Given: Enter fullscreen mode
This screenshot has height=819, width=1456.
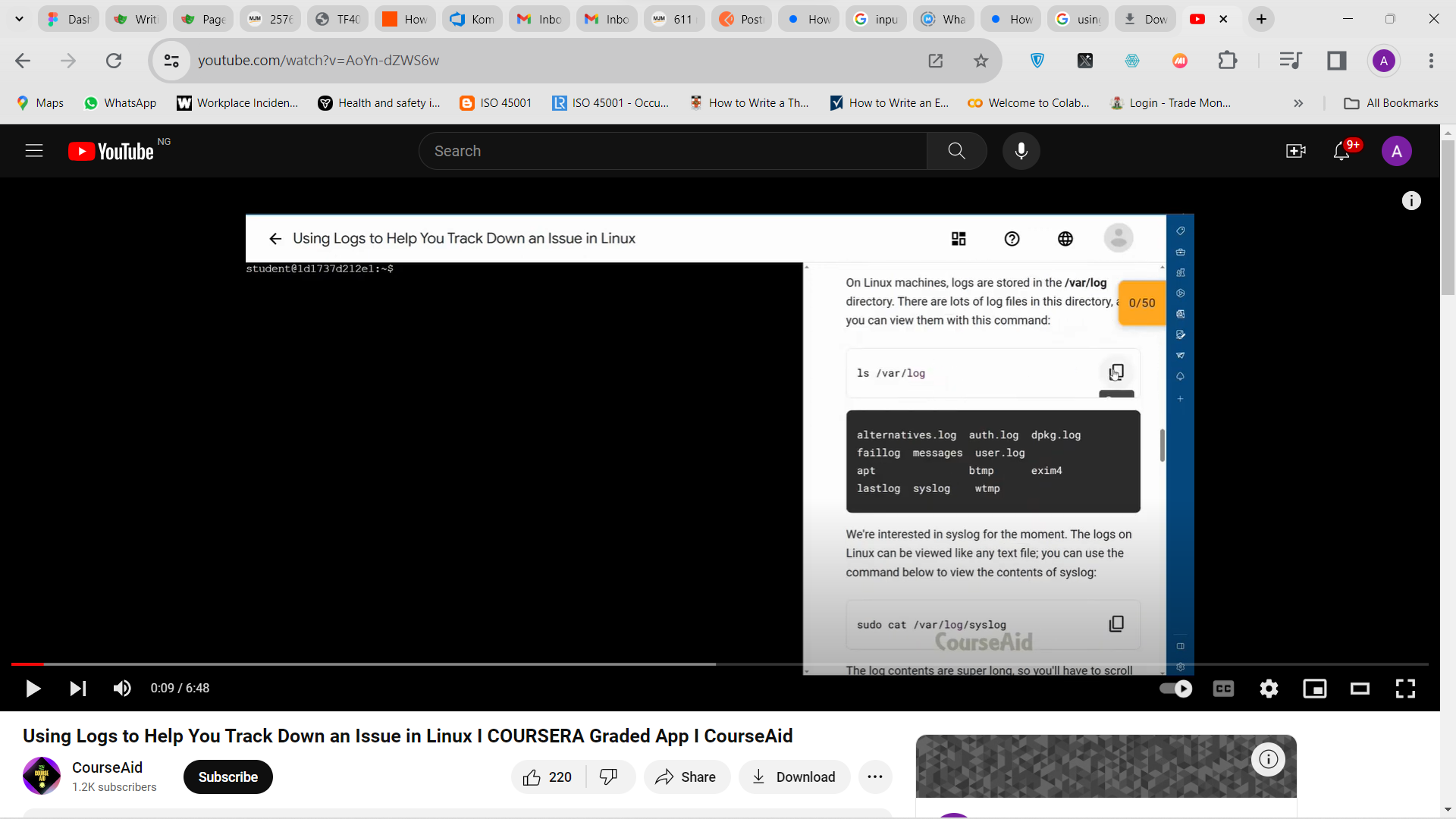Looking at the screenshot, I should (1405, 689).
